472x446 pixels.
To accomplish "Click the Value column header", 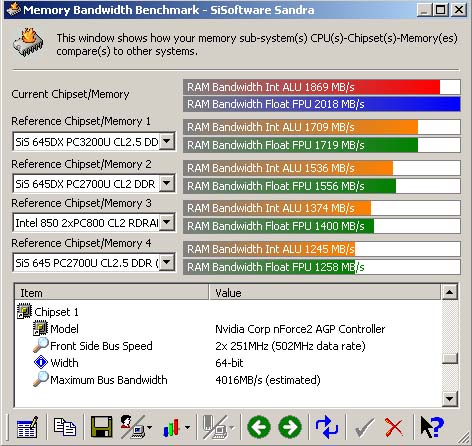I will [325, 293].
